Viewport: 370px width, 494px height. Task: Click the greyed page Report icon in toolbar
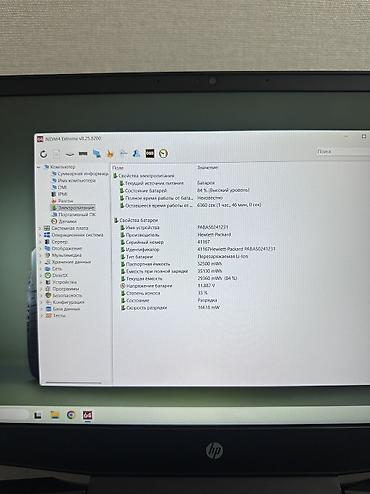[x=57, y=154]
